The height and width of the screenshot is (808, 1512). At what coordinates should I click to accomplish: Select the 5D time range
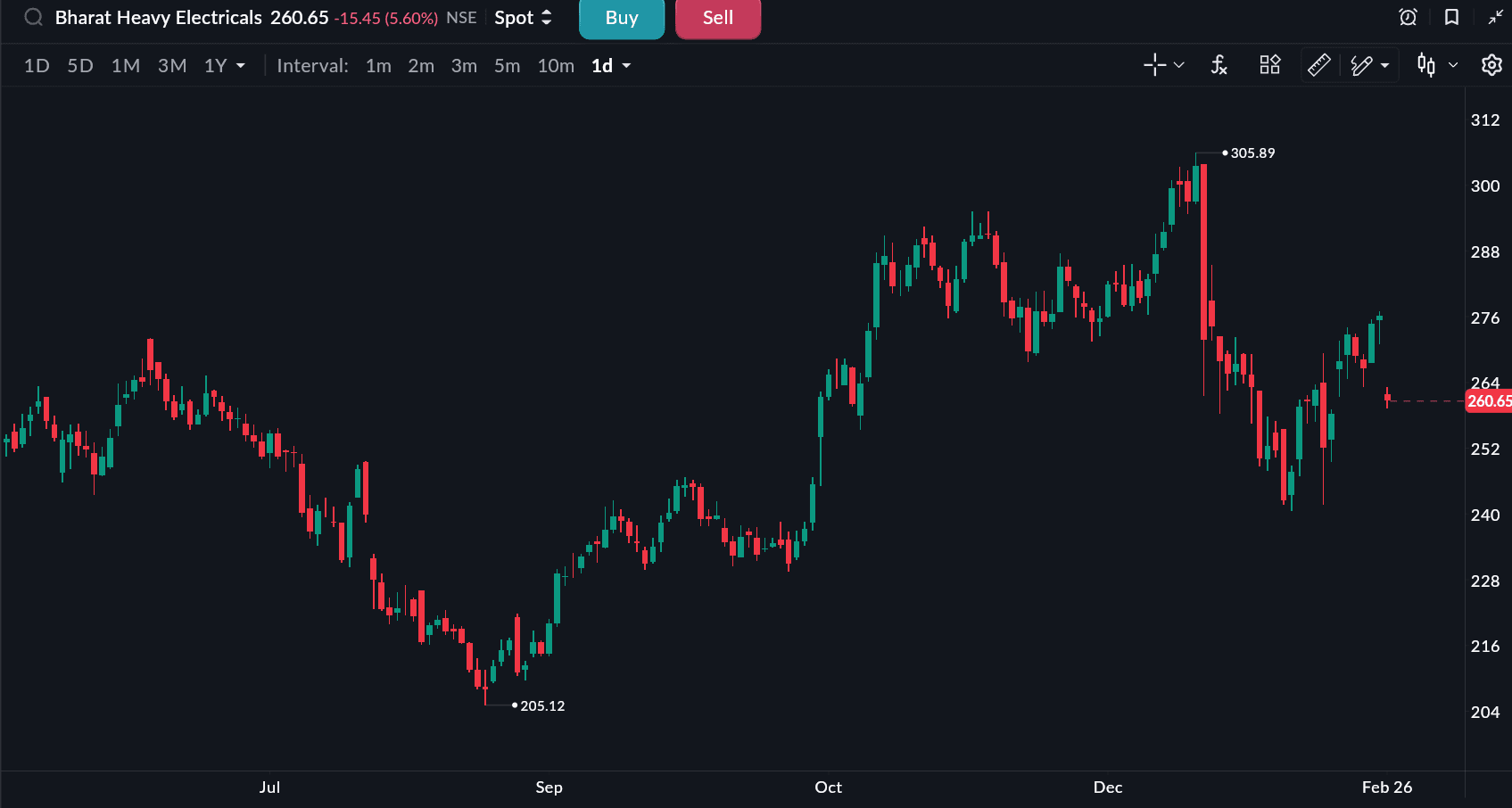(80, 66)
